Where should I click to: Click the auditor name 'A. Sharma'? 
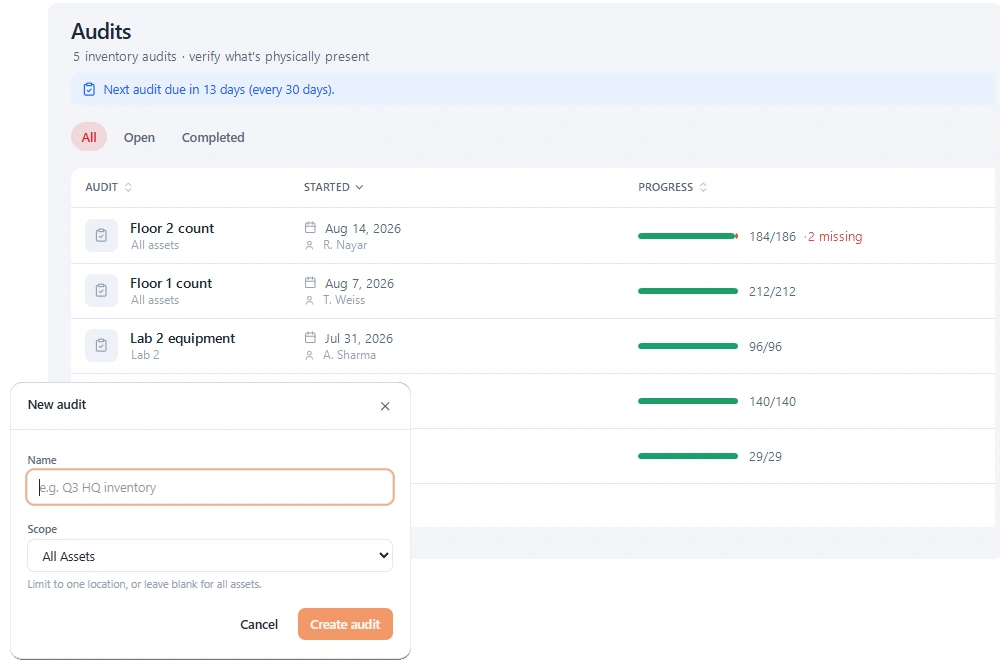click(x=349, y=355)
